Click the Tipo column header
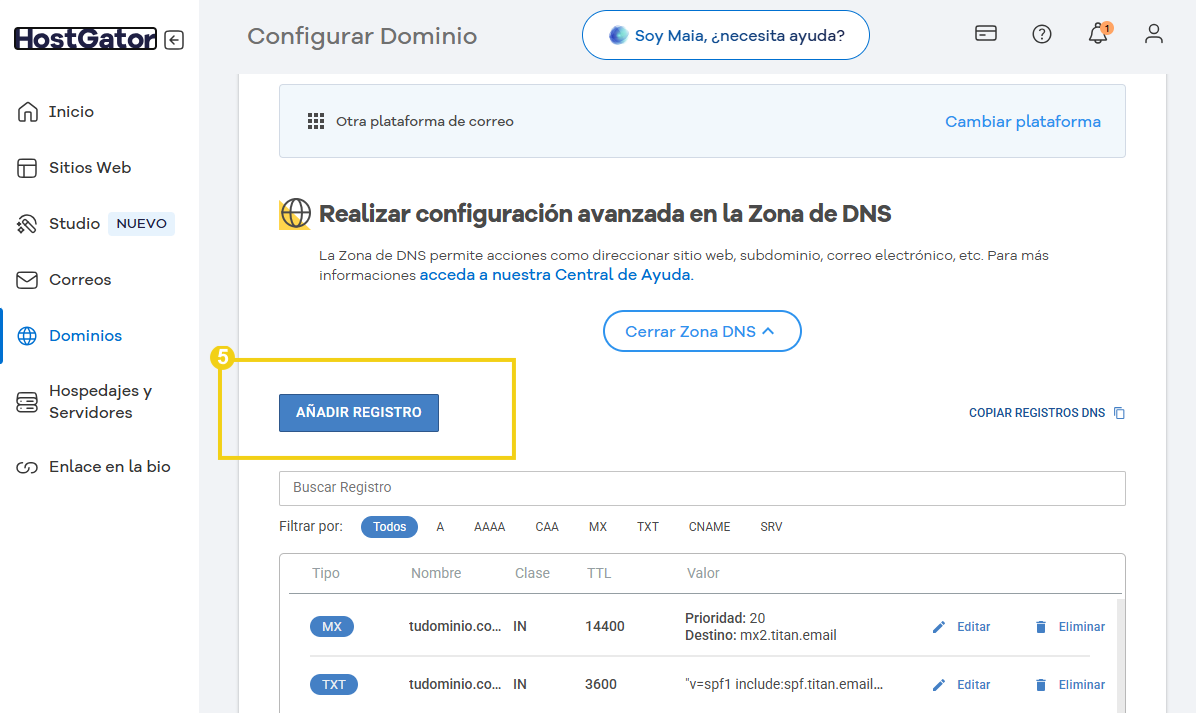 pyautogui.click(x=326, y=573)
